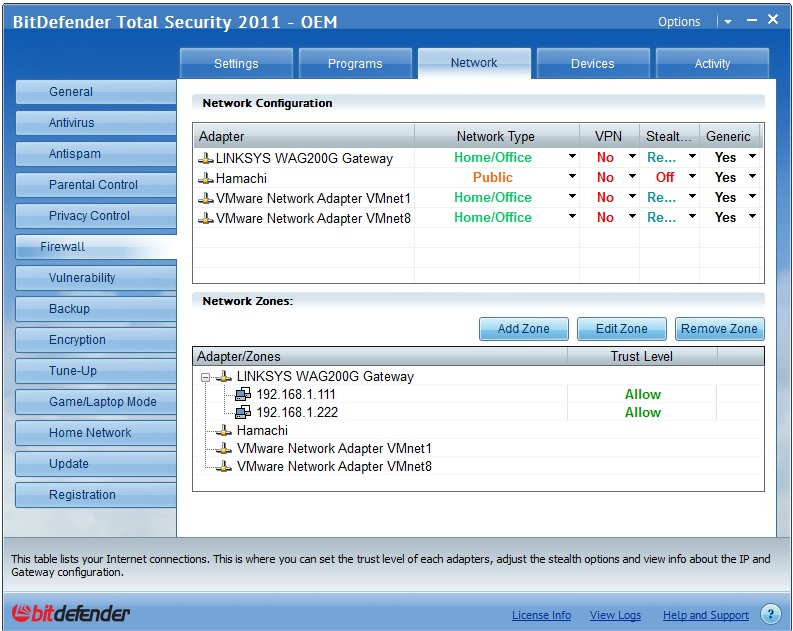The width and height of the screenshot is (793, 631).
Task: Open Stealth dropdown for Hamachi adapter
Action: pyautogui.click(x=692, y=176)
